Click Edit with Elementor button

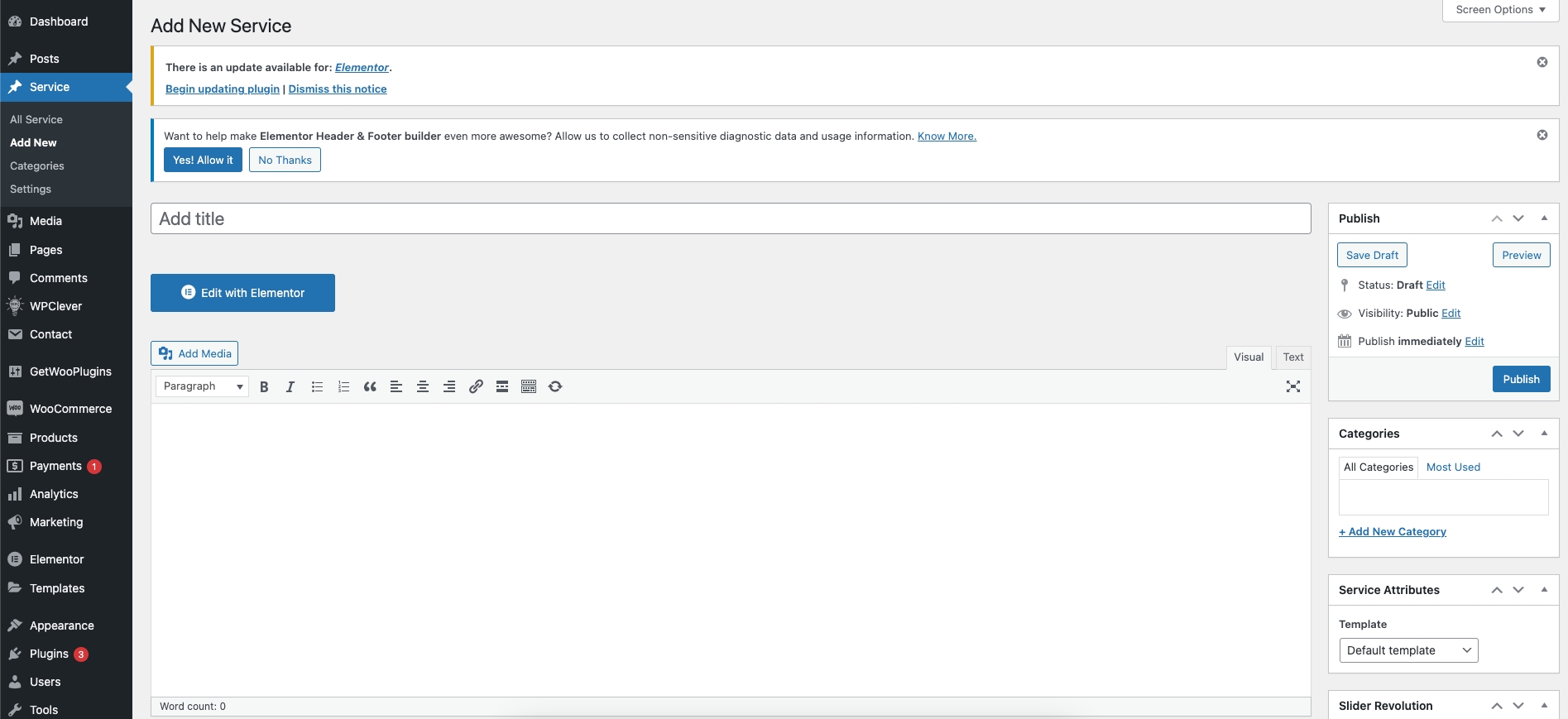[x=242, y=293]
